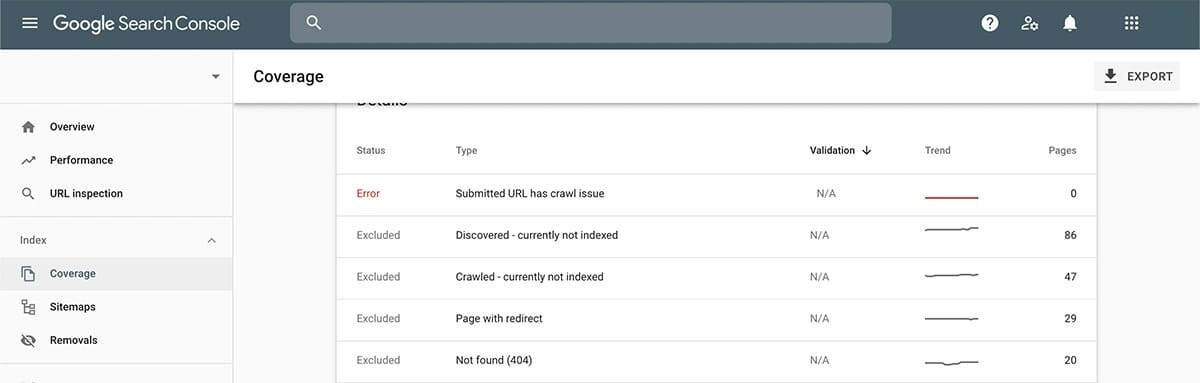Open Google apps grid
The image size is (1200, 383).
[x=1132, y=23]
